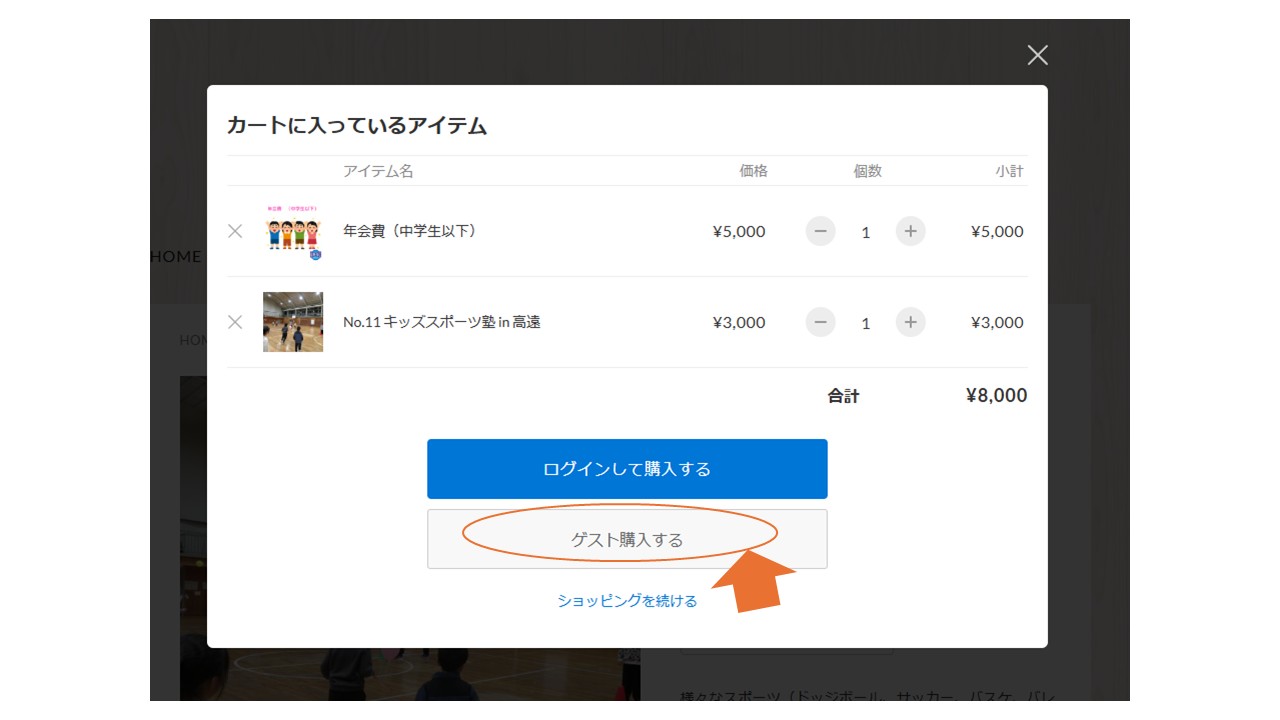Open the 年会費 children illustration thumbnail

click(x=293, y=232)
